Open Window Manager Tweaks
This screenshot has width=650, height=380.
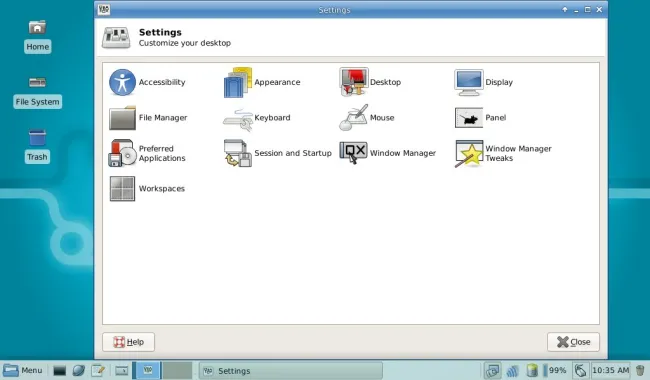(503, 153)
